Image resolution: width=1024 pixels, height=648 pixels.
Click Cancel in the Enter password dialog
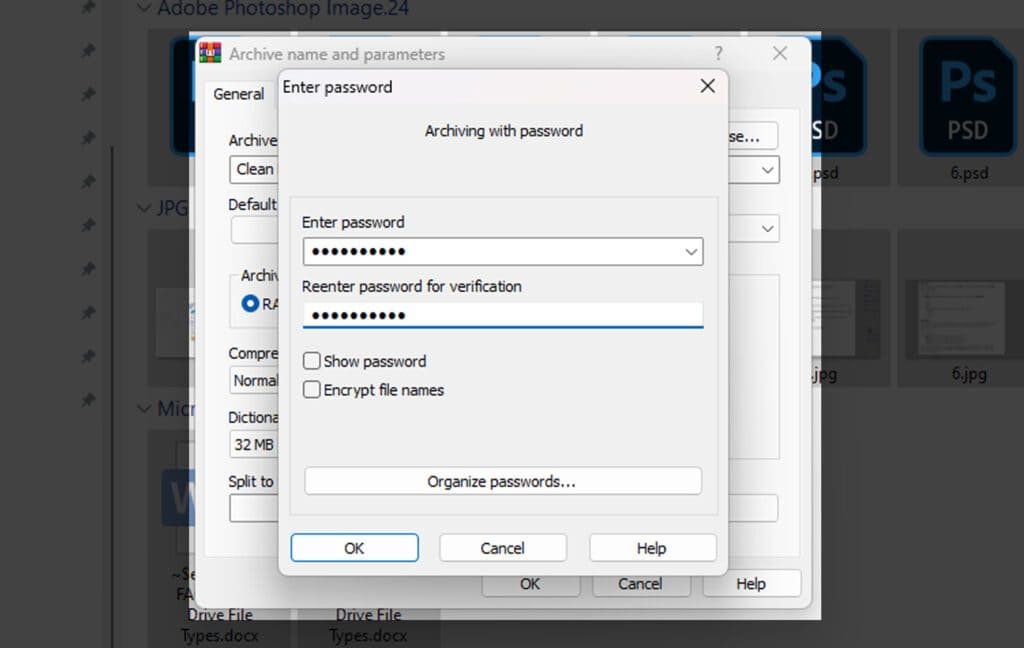[503, 548]
